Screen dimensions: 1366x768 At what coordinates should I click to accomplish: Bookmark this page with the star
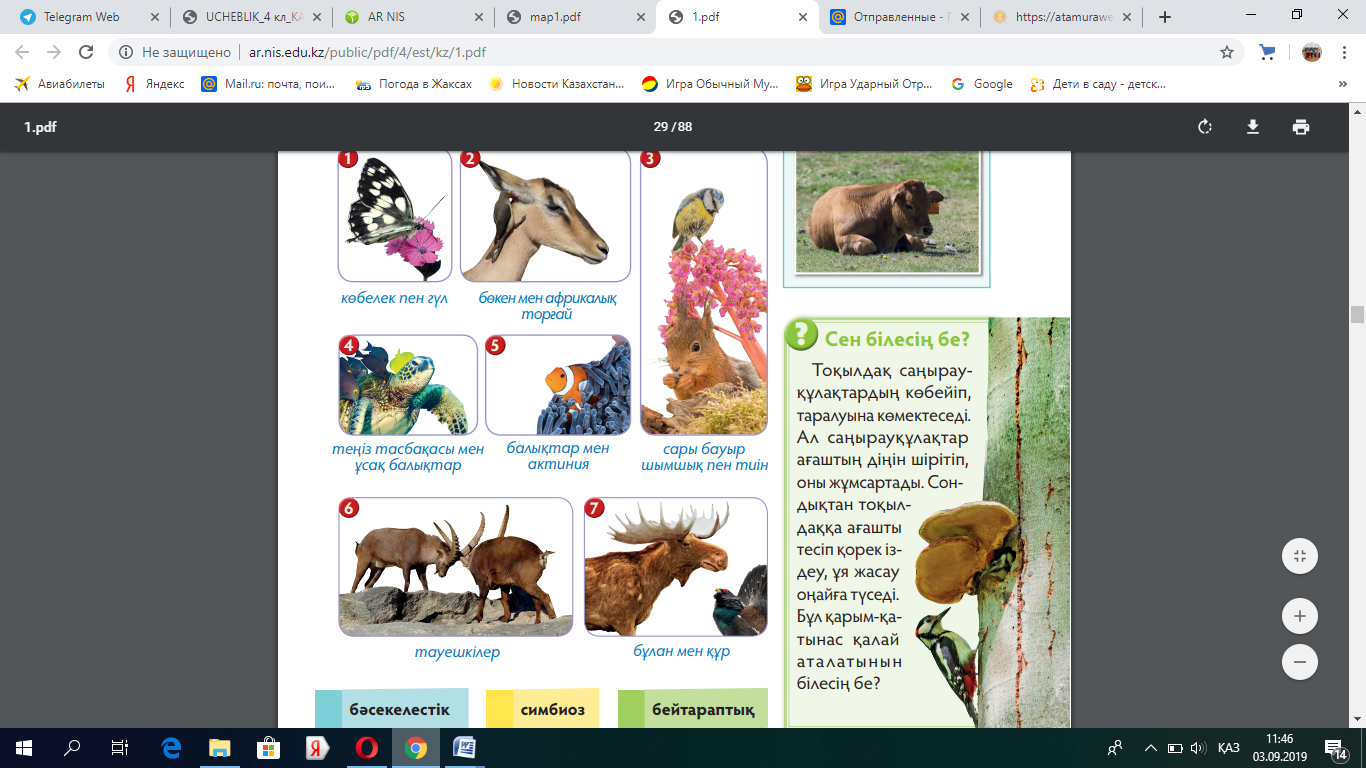click(1227, 52)
